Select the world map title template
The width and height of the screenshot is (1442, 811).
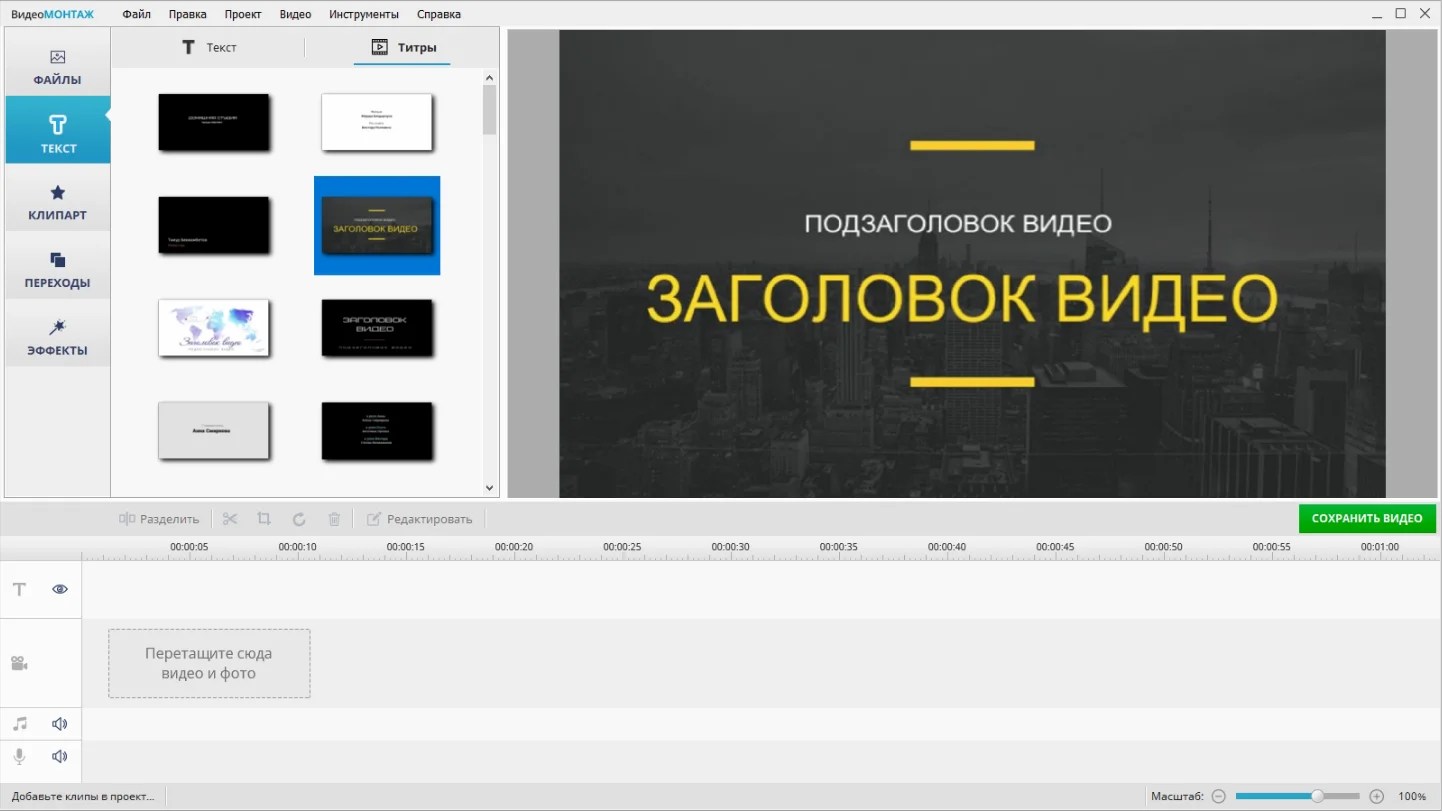[x=214, y=328]
